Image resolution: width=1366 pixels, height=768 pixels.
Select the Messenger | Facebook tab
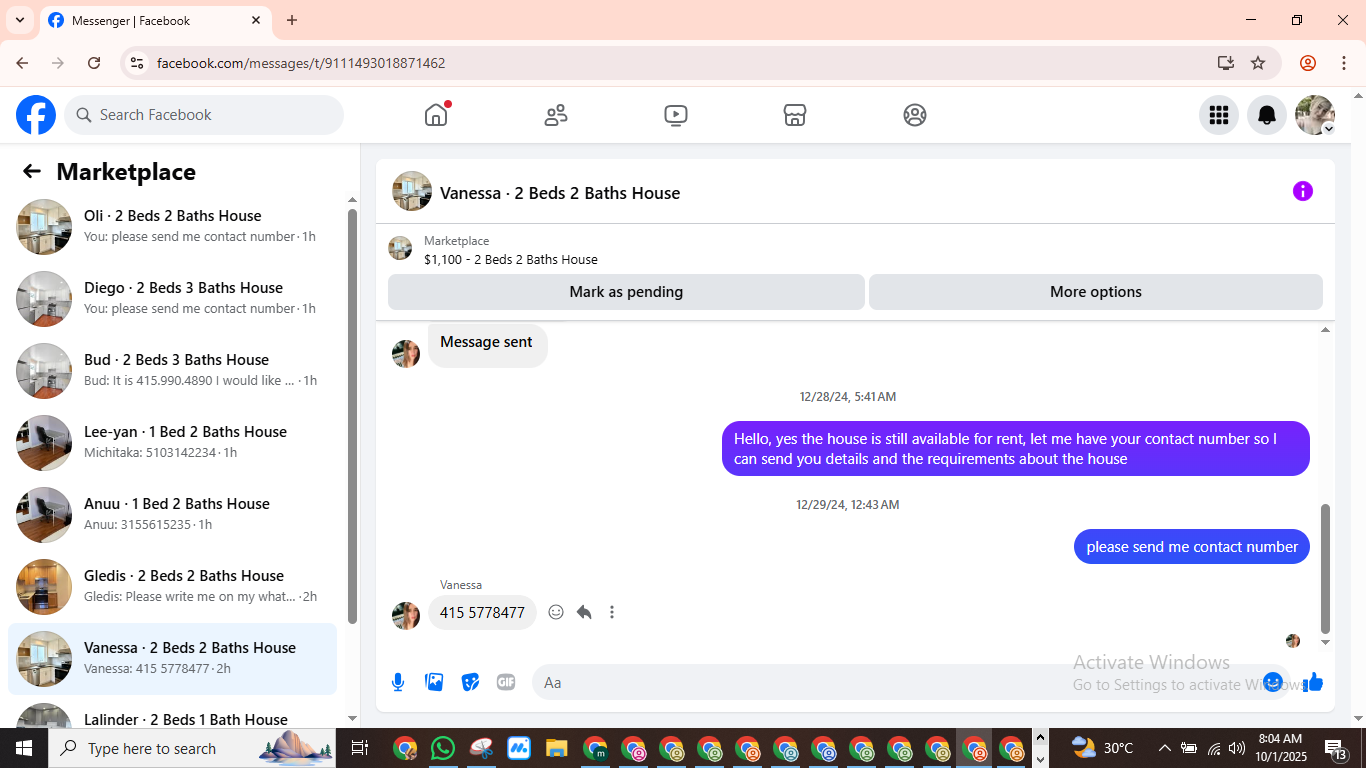pyautogui.click(x=155, y=20)
